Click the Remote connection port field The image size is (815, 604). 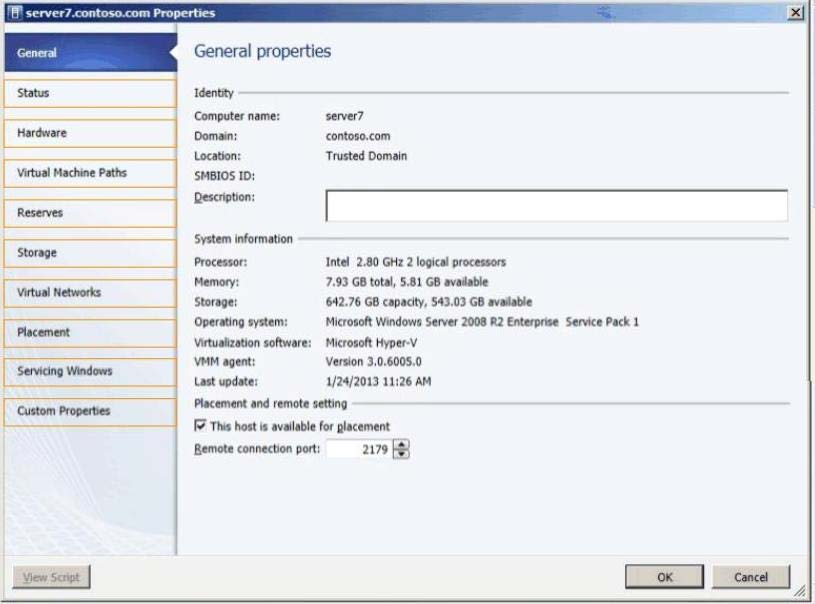359,449
